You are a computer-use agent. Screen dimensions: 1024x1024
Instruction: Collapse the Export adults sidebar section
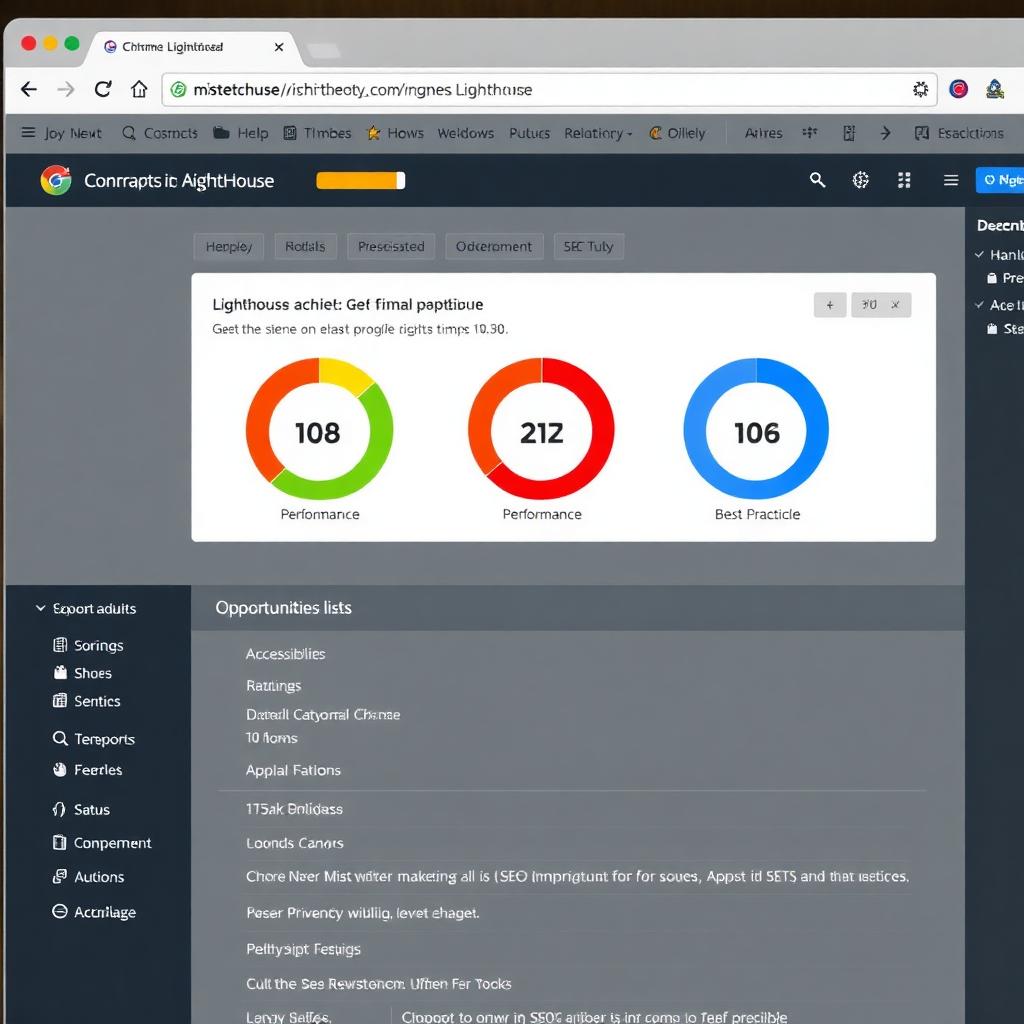[40, 608]
